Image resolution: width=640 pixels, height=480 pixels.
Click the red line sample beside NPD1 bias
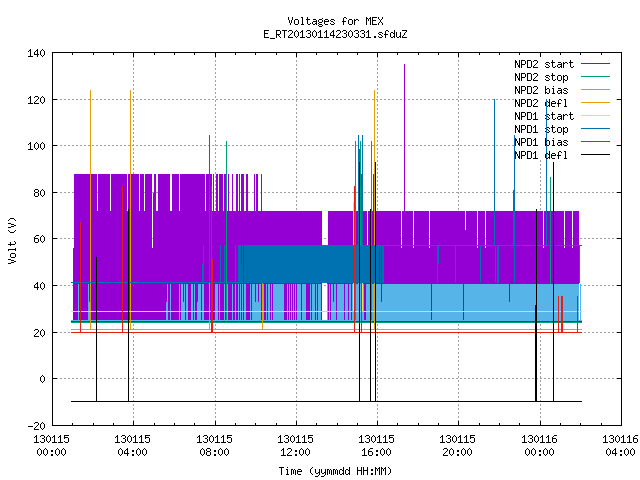click(x=596, y=142)
